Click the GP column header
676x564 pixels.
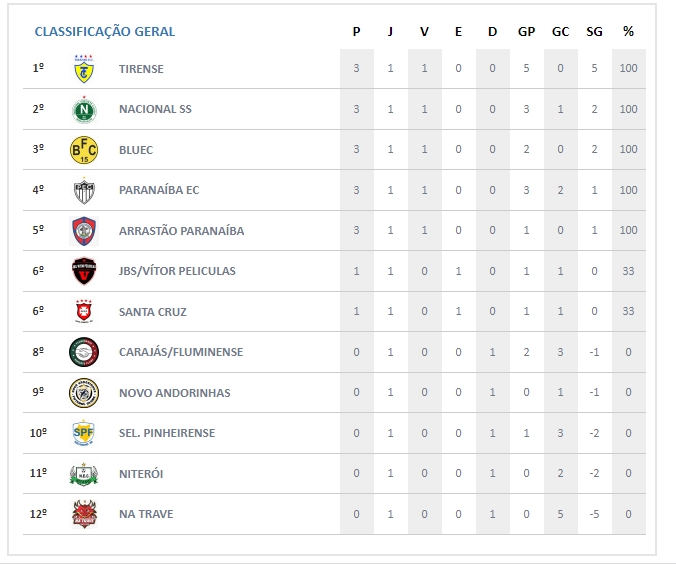click(526, 31)
